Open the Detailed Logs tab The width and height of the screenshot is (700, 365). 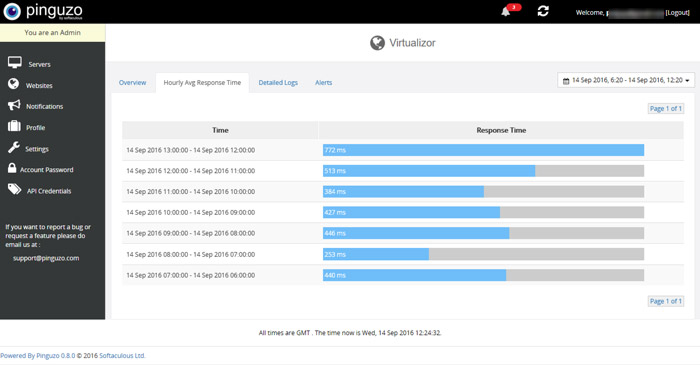(x=278, y=83)
